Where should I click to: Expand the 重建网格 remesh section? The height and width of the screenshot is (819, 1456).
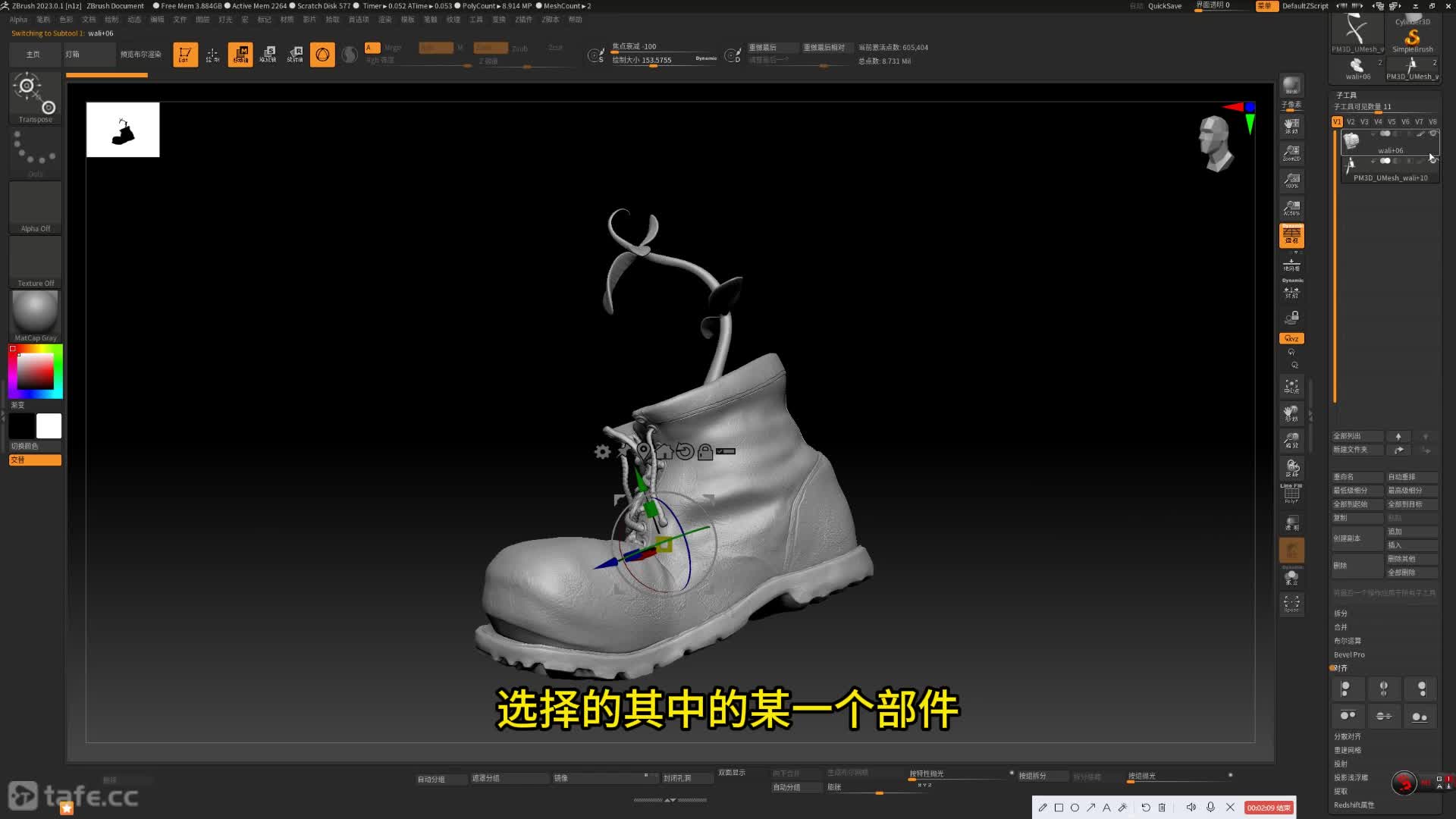[x=1348, y=750]
